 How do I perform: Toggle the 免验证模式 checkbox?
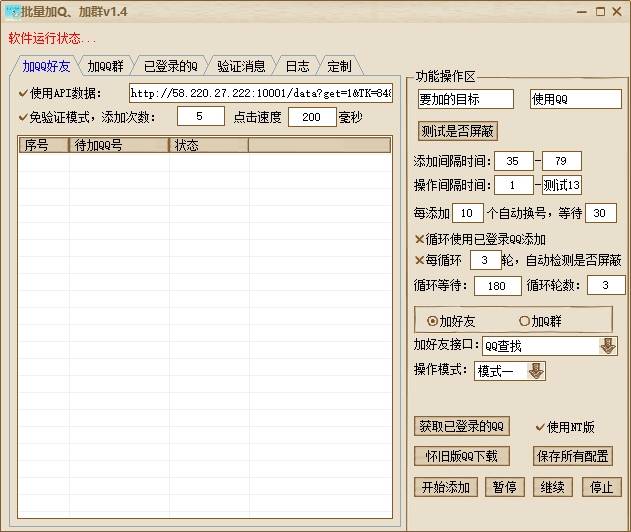[23, 117]
